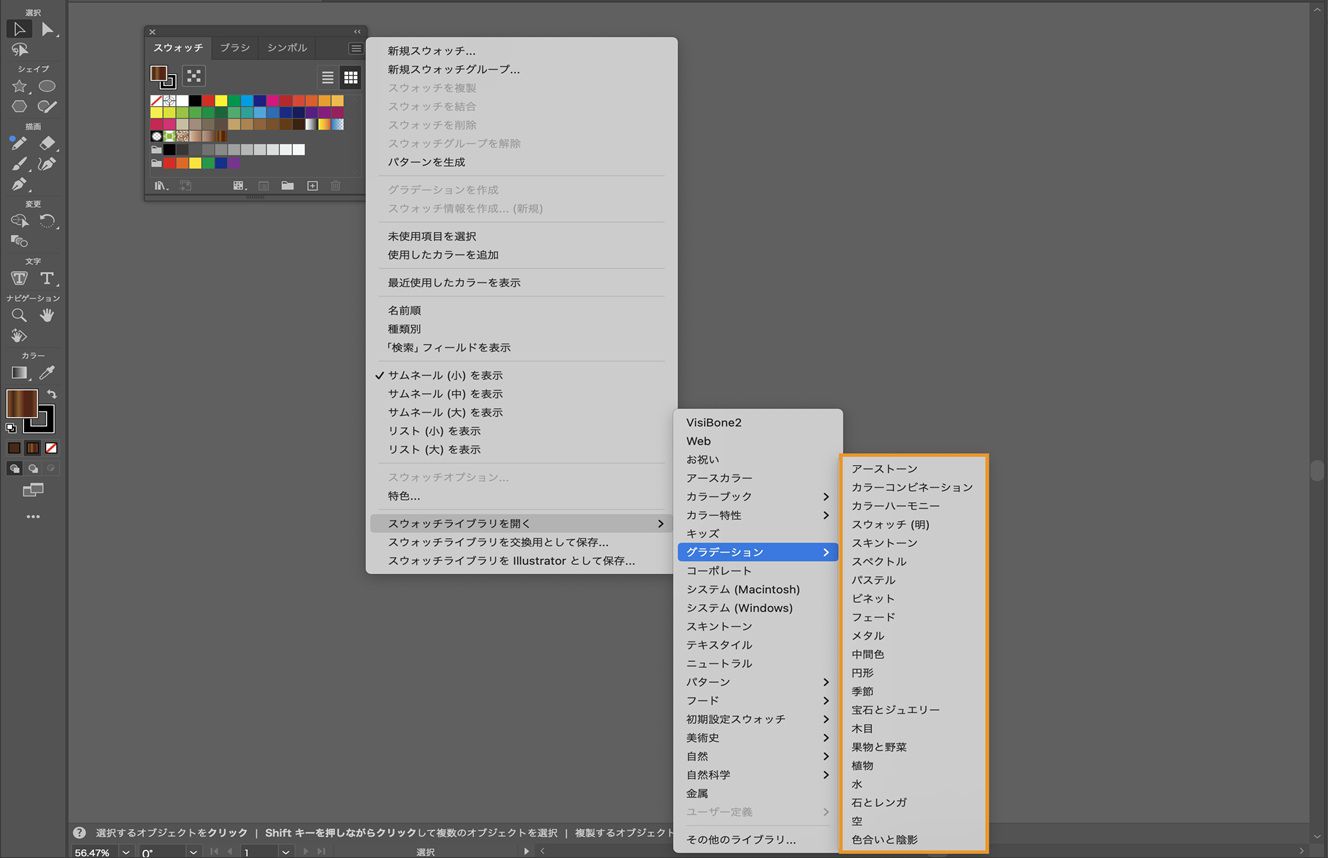Image resolution: width=1328 pixels, height=858 pixels.
Task: Expand the 初期設定スウォッチ submenu
Action: point(758,719)
